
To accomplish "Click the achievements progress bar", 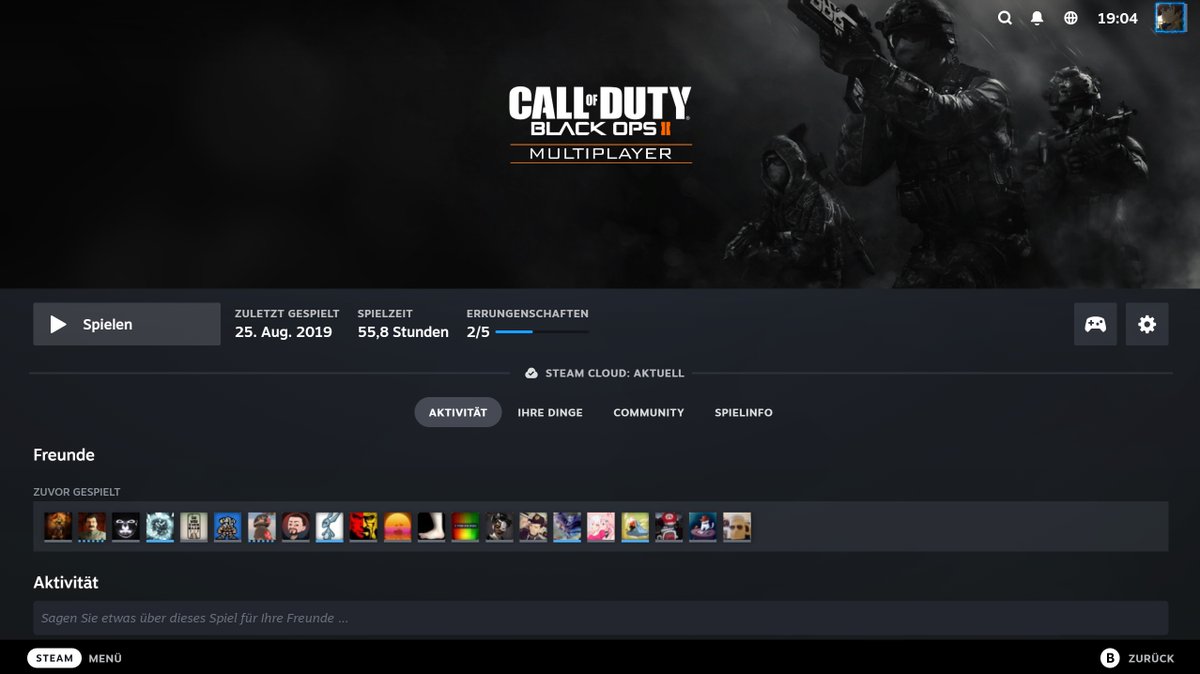I will [x=542, y=332].
